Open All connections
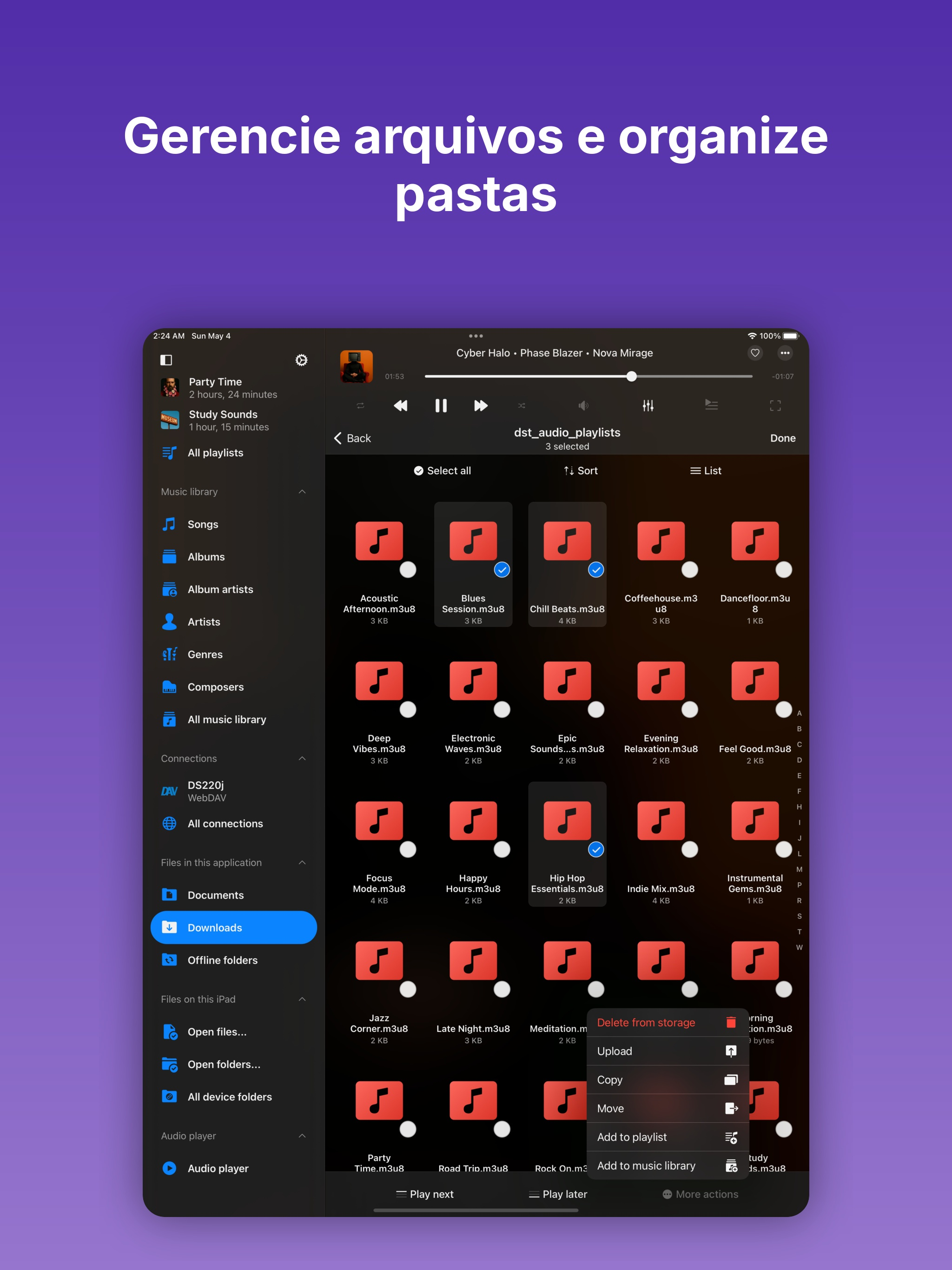952x1270 pixels. click(234, 823)
